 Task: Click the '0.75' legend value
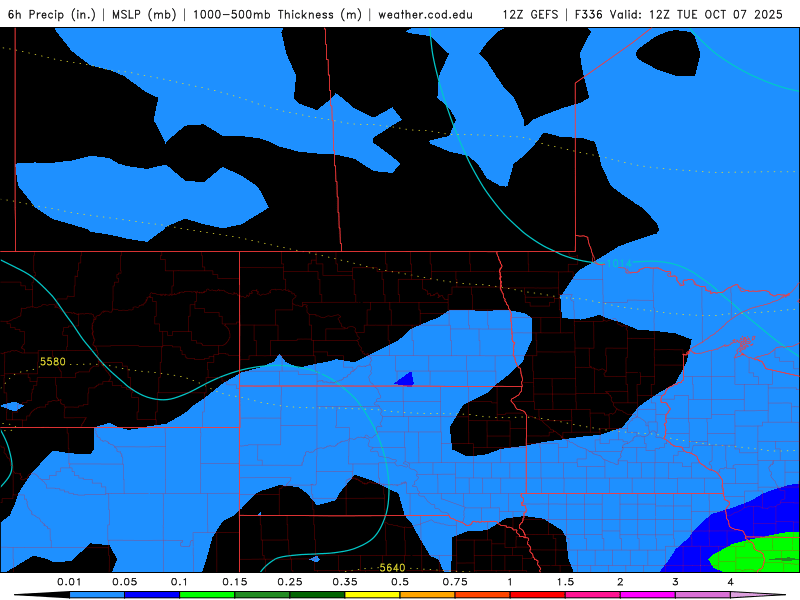pos(455,582)
